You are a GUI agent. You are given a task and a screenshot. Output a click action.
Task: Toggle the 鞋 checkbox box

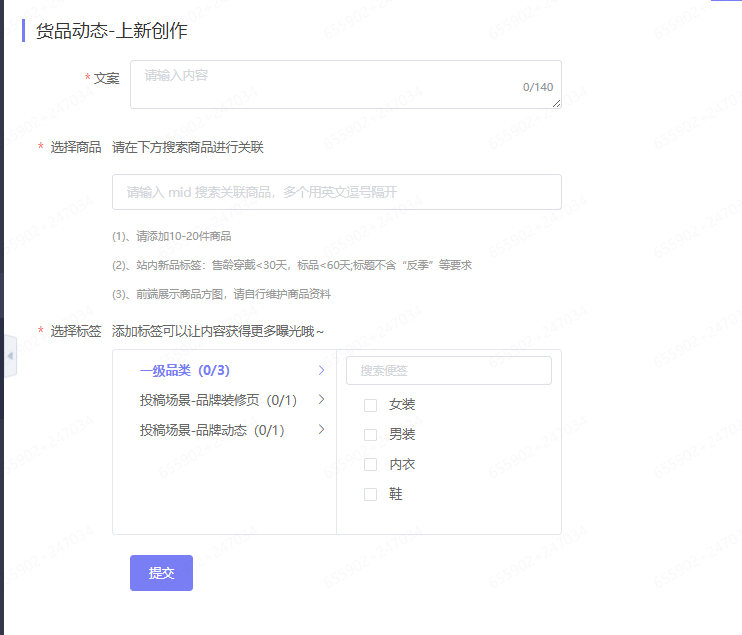click(370, 494)
